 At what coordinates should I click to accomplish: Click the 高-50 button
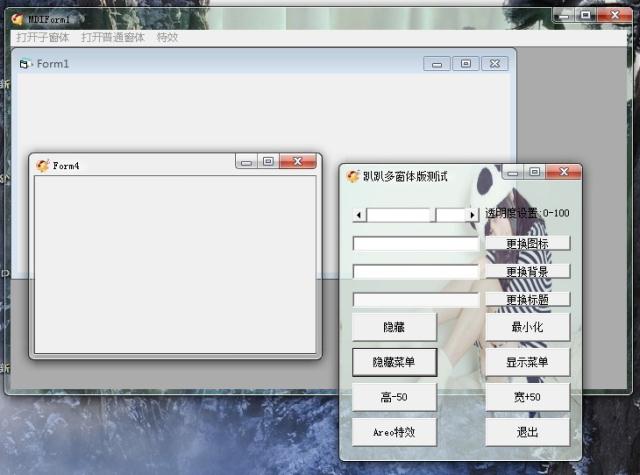click(x=394, y=397)
